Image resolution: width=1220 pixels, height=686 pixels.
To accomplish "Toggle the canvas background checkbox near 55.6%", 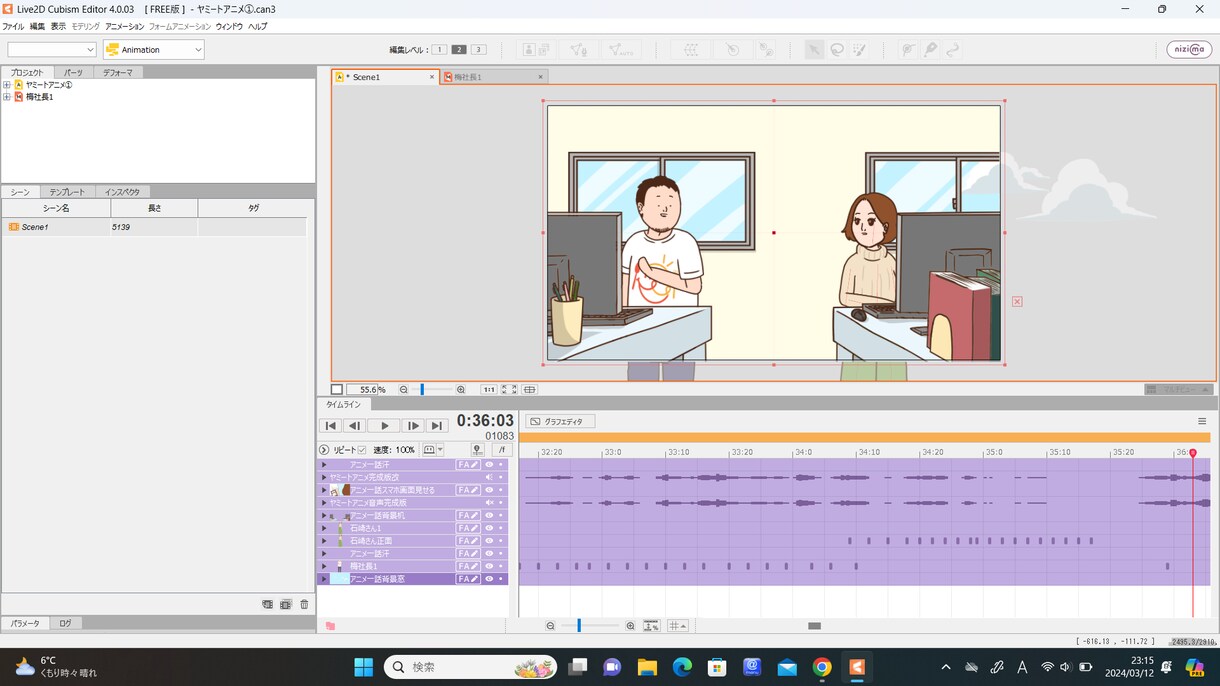I will (337, 390).
